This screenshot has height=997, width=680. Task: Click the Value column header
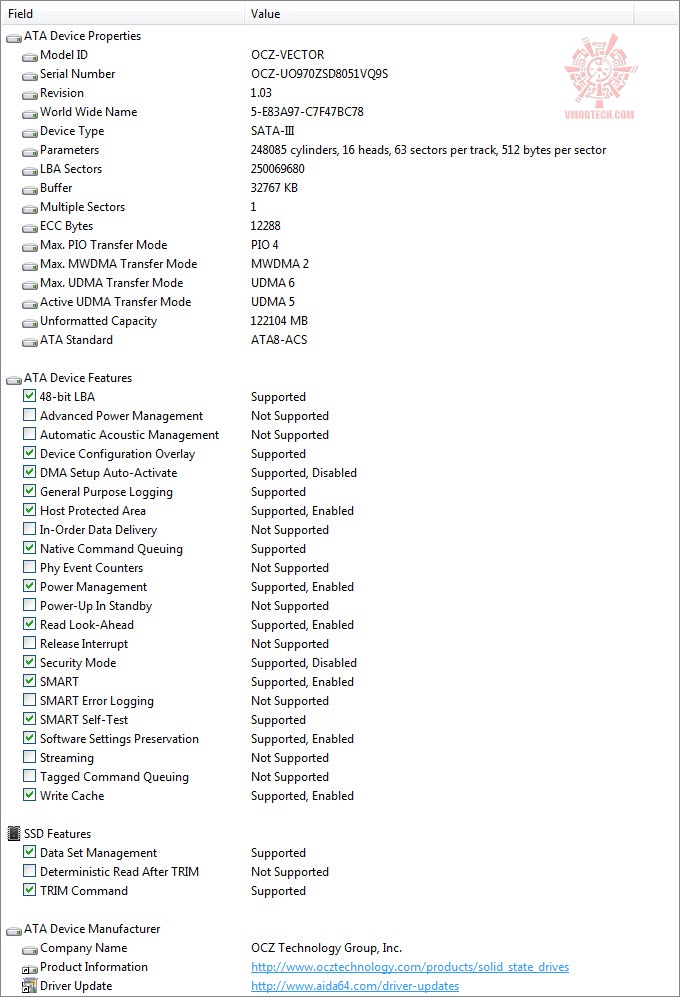(x=439, y=13)
